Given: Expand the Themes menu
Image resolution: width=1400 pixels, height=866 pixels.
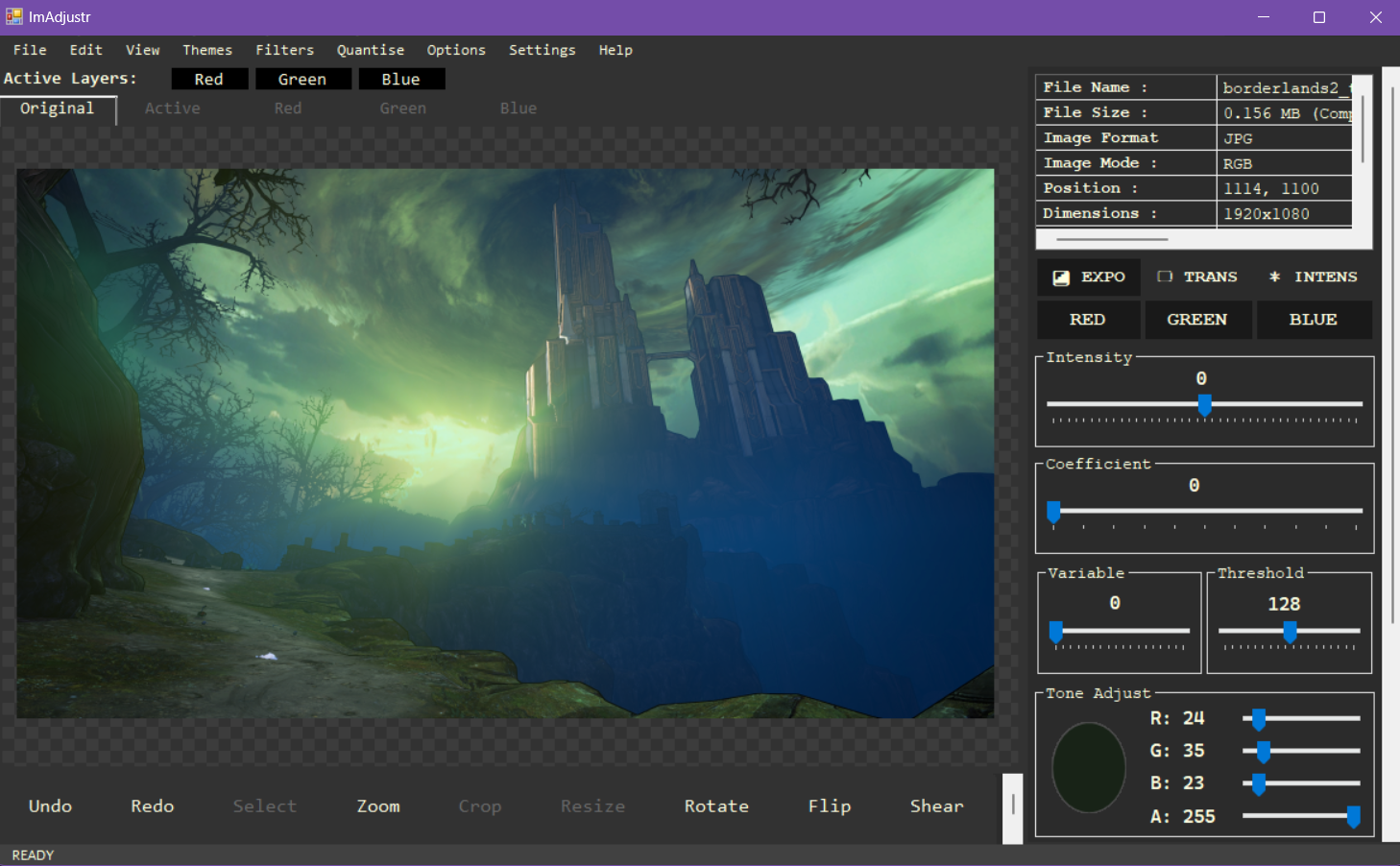Looking at the screenshot, I should [x=207, y=50].
